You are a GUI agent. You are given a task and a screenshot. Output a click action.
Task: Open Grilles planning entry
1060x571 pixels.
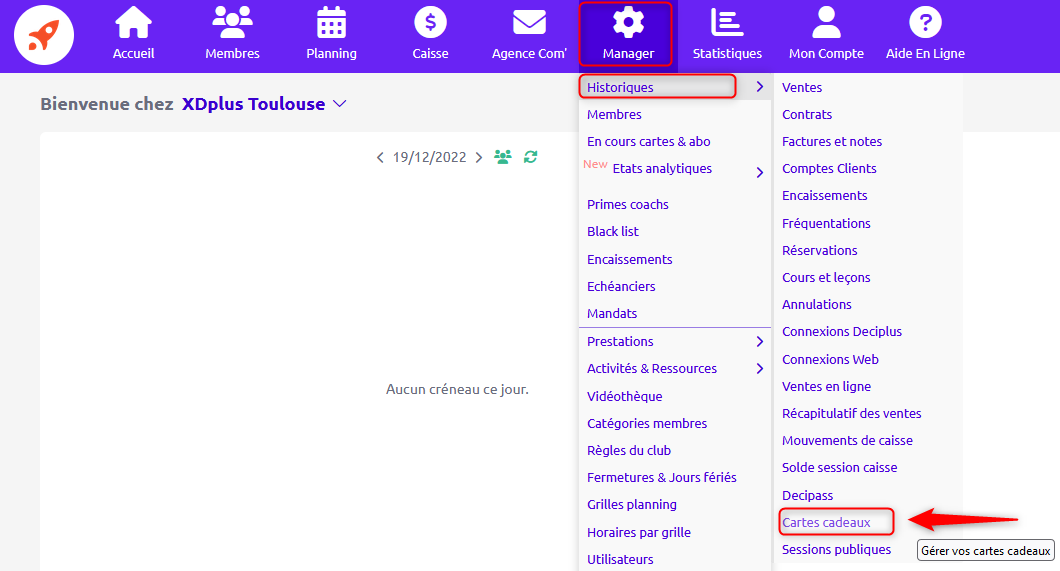click(631, 505)
